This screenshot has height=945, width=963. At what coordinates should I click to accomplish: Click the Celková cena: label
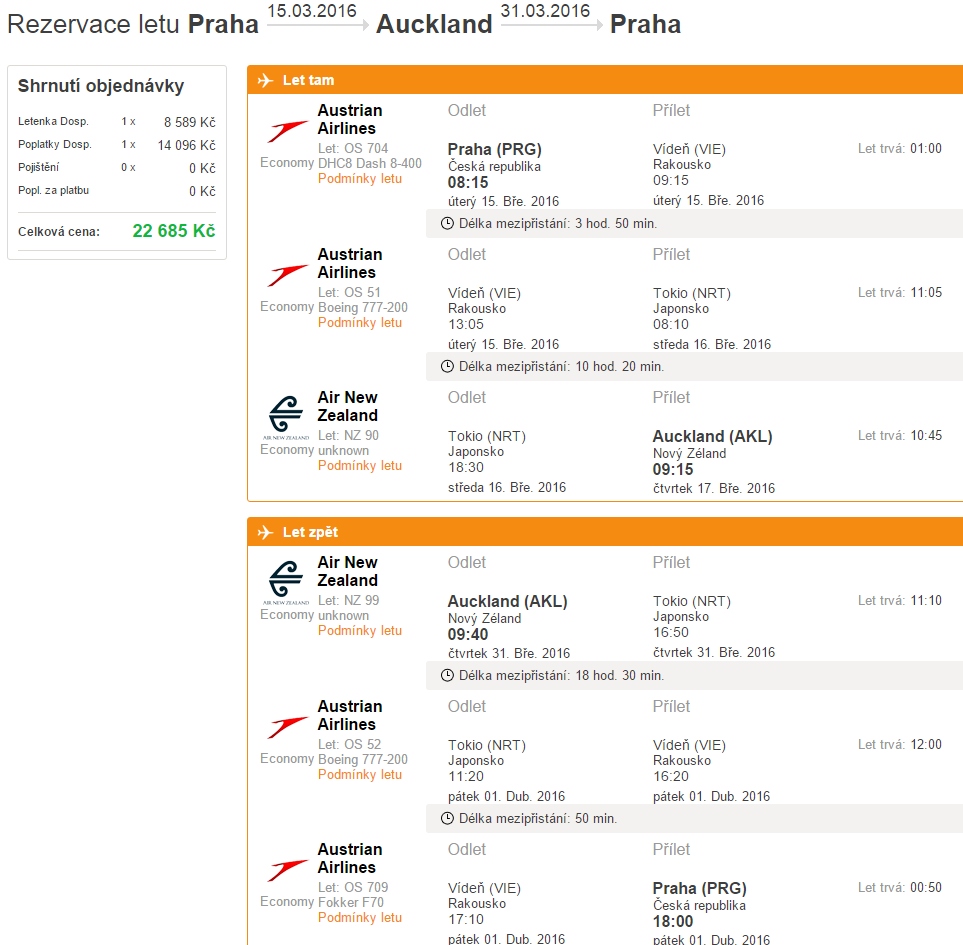(59, 232)
